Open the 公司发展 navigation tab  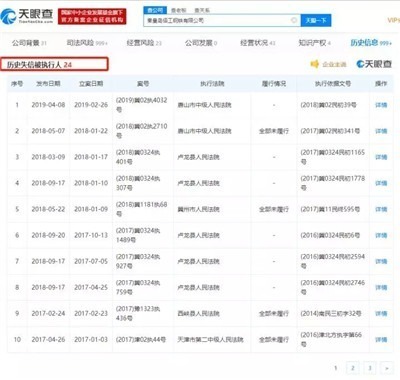click(201, 43)
